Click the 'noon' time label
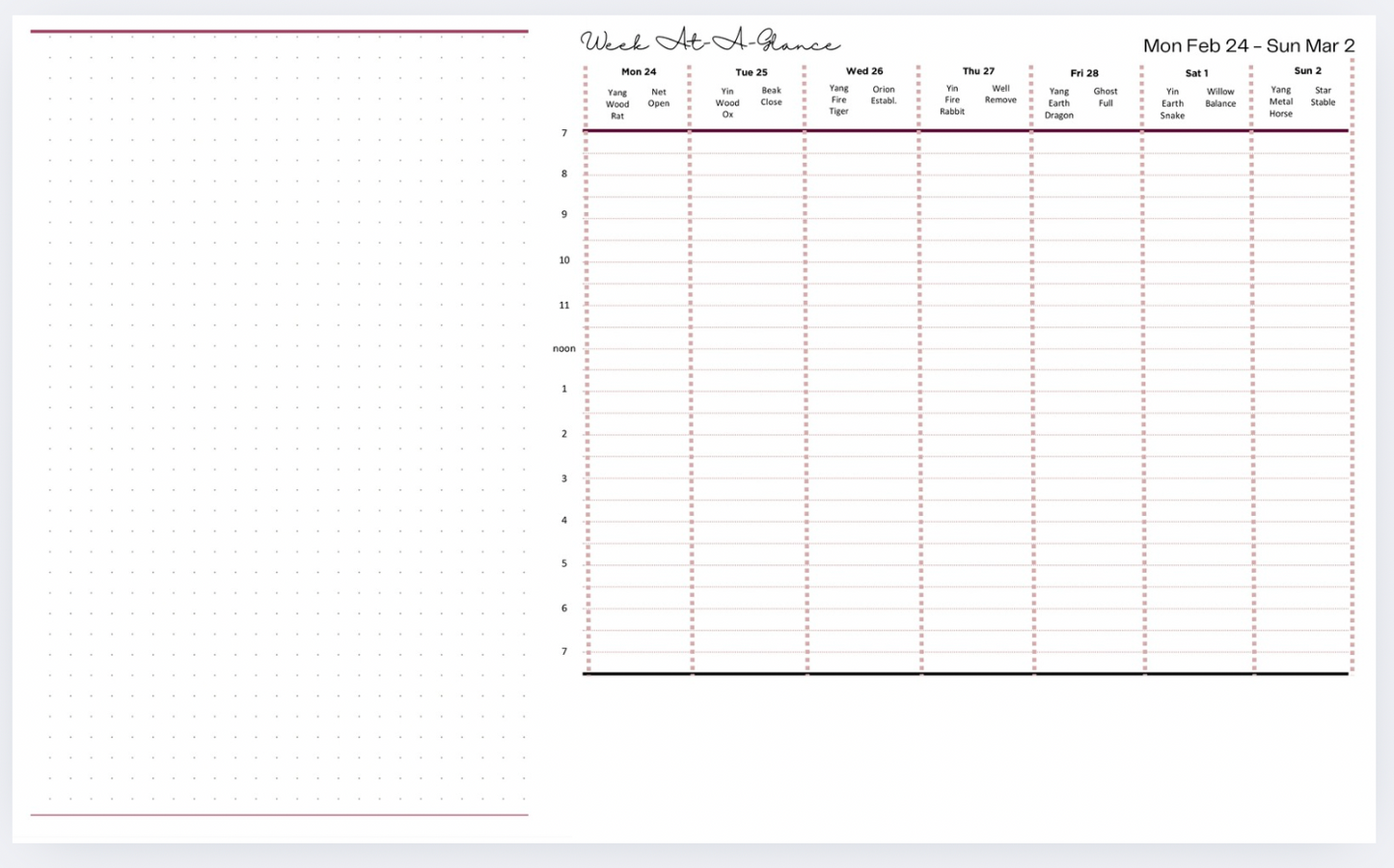 [564, 348]
